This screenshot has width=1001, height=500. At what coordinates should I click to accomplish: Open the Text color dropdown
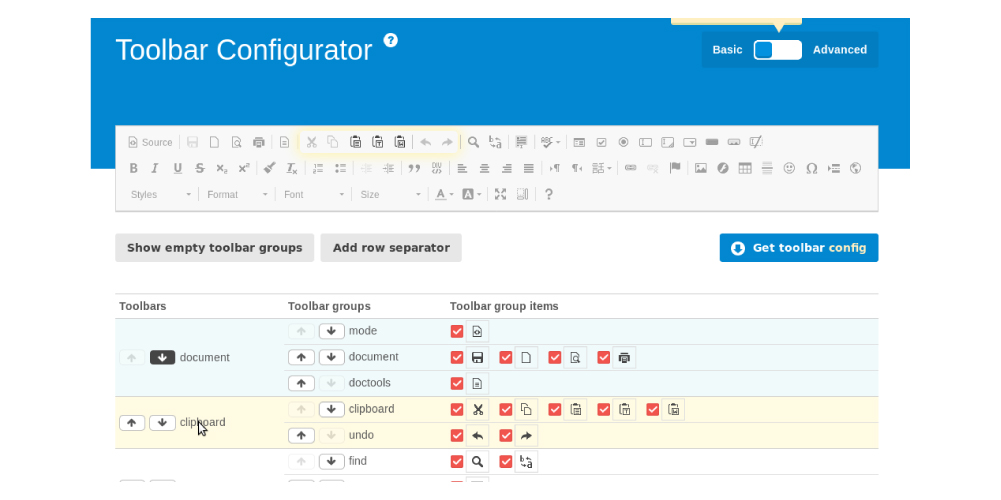tap(444, 194)
